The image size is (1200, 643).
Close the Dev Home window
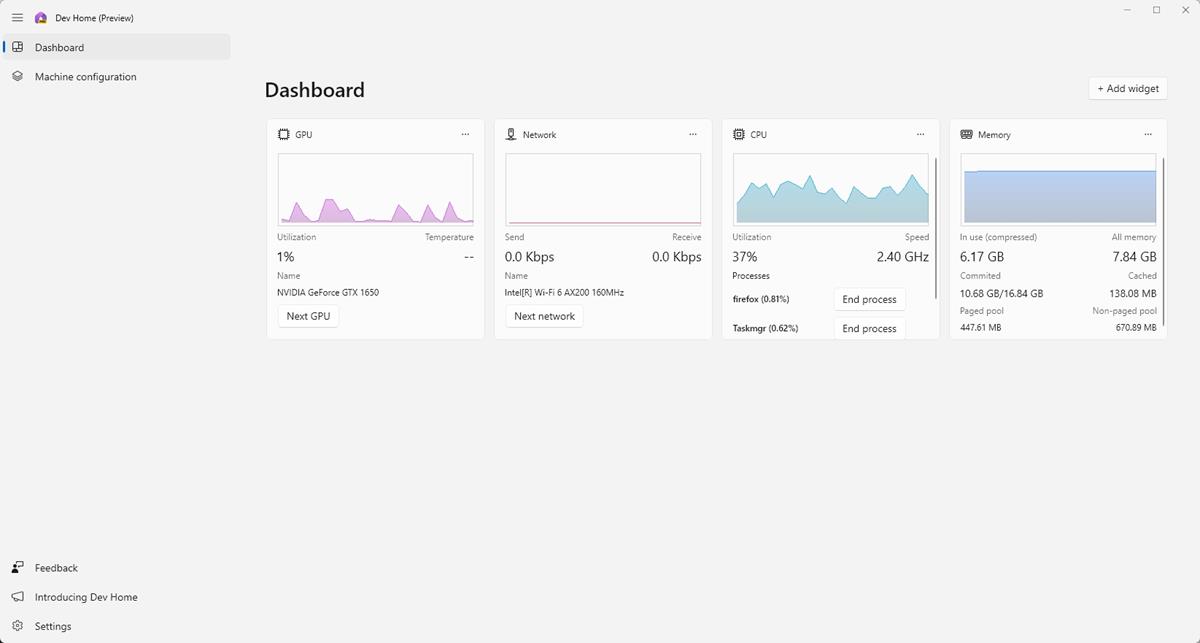1186,10
